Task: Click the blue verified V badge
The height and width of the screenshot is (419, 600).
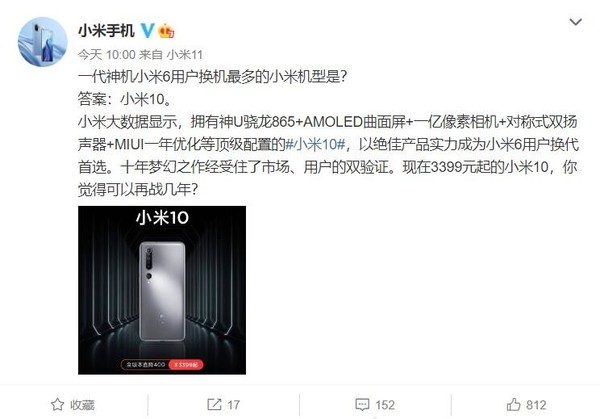Action: (x=148, y=31)
